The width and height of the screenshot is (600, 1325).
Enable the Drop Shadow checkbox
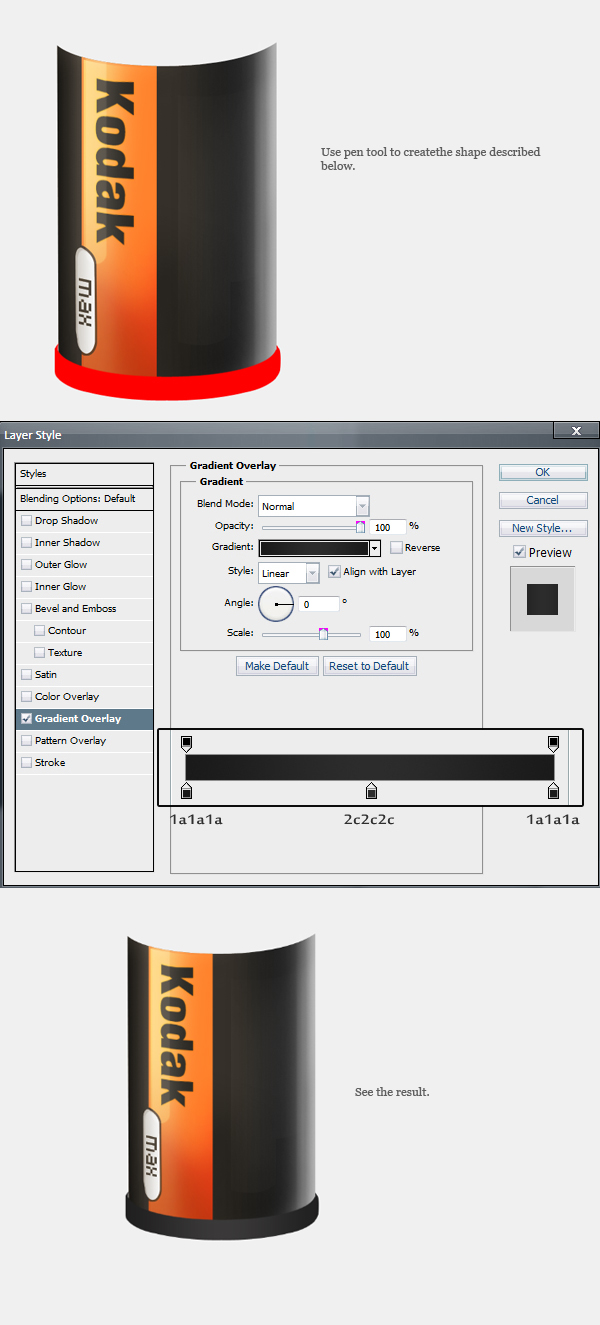point(27,521)
